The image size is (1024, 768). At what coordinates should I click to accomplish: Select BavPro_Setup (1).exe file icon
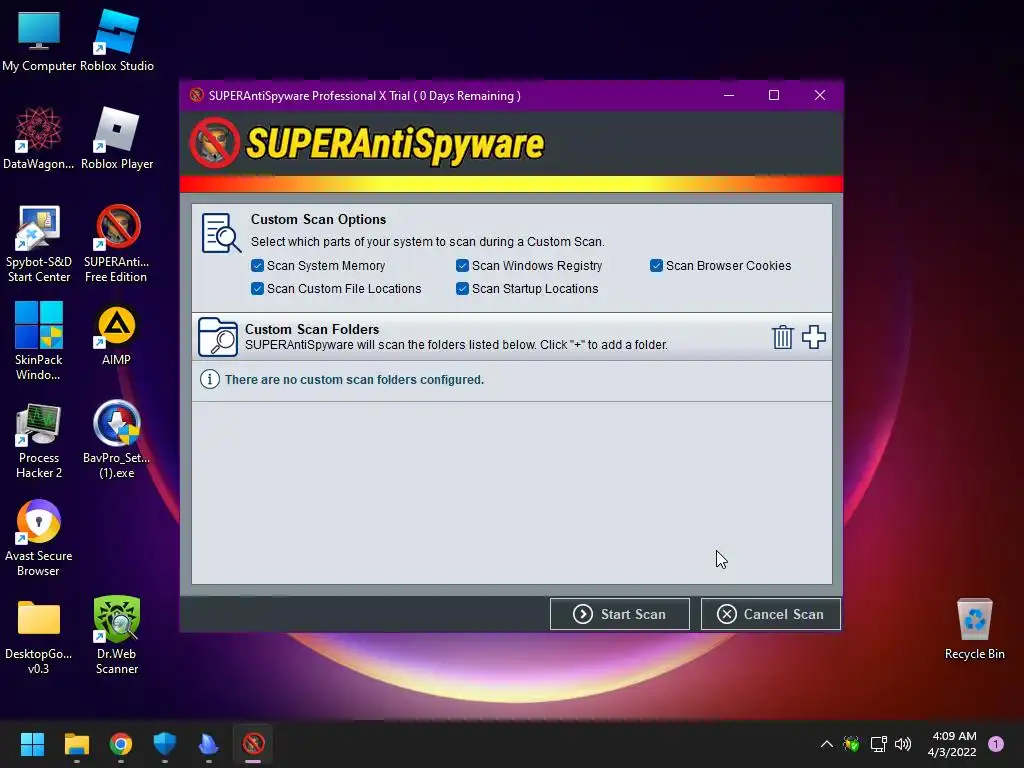(x=117, y=441)
